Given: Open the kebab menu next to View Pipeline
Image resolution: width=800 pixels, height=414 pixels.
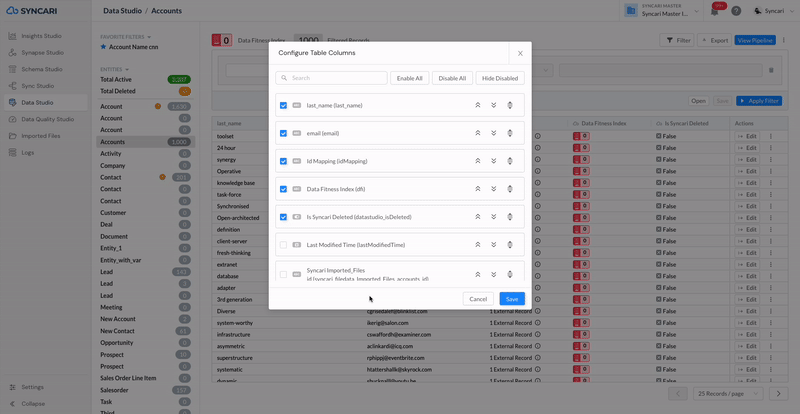Looking at the screenshot, I should 784,40.
